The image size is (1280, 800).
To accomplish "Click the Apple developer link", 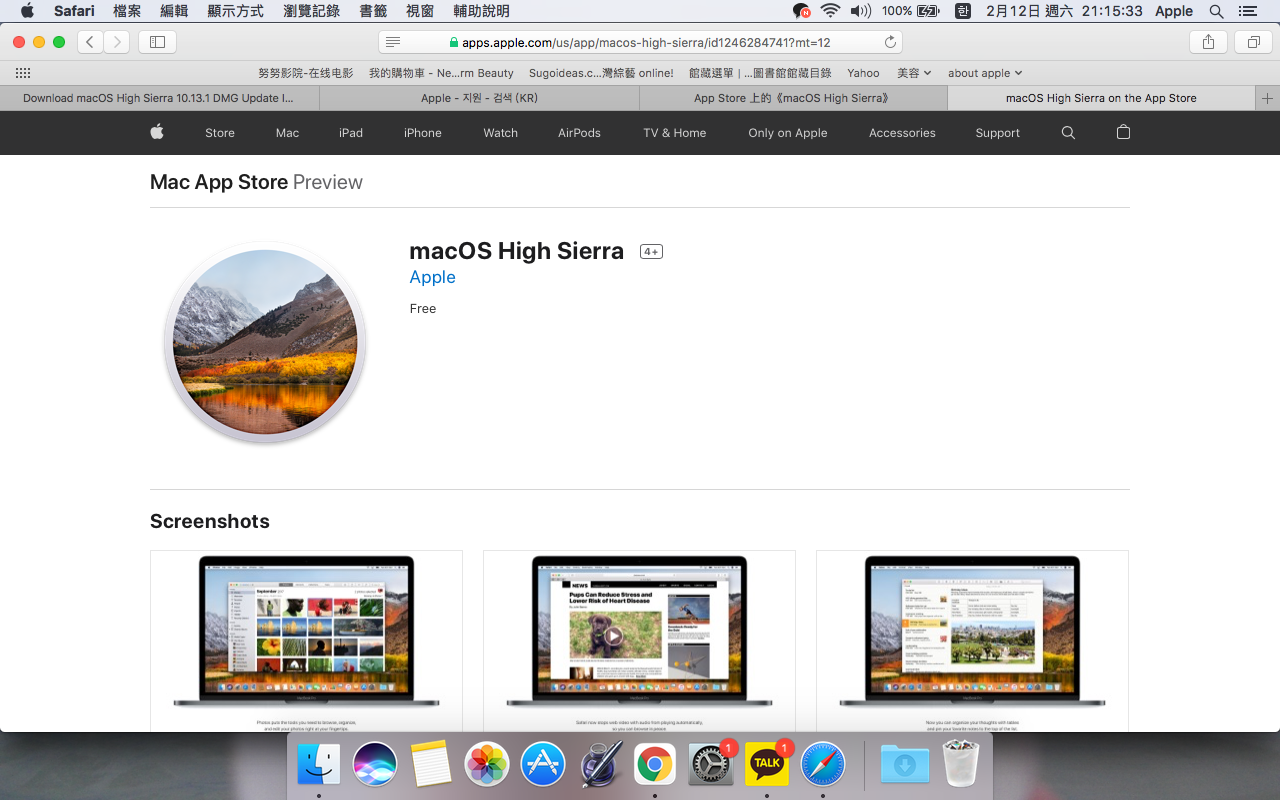I will pos(432,277).
